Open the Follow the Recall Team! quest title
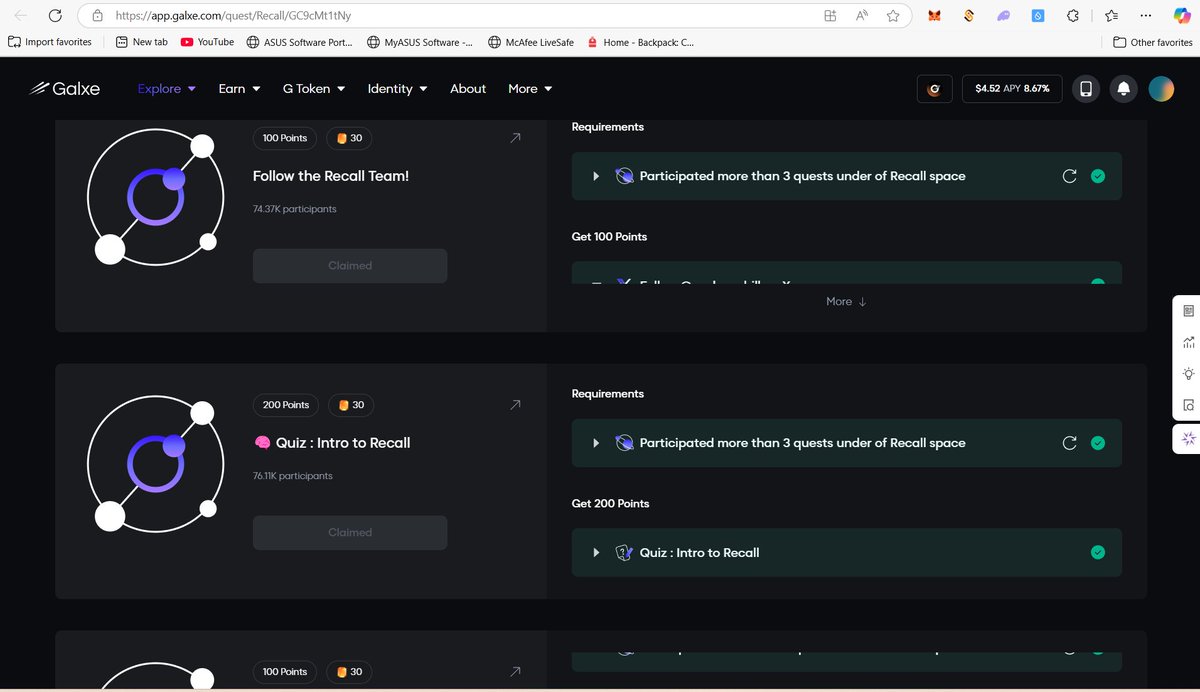1200x692 pixels. pyautogui.click(x=331, y=176)
